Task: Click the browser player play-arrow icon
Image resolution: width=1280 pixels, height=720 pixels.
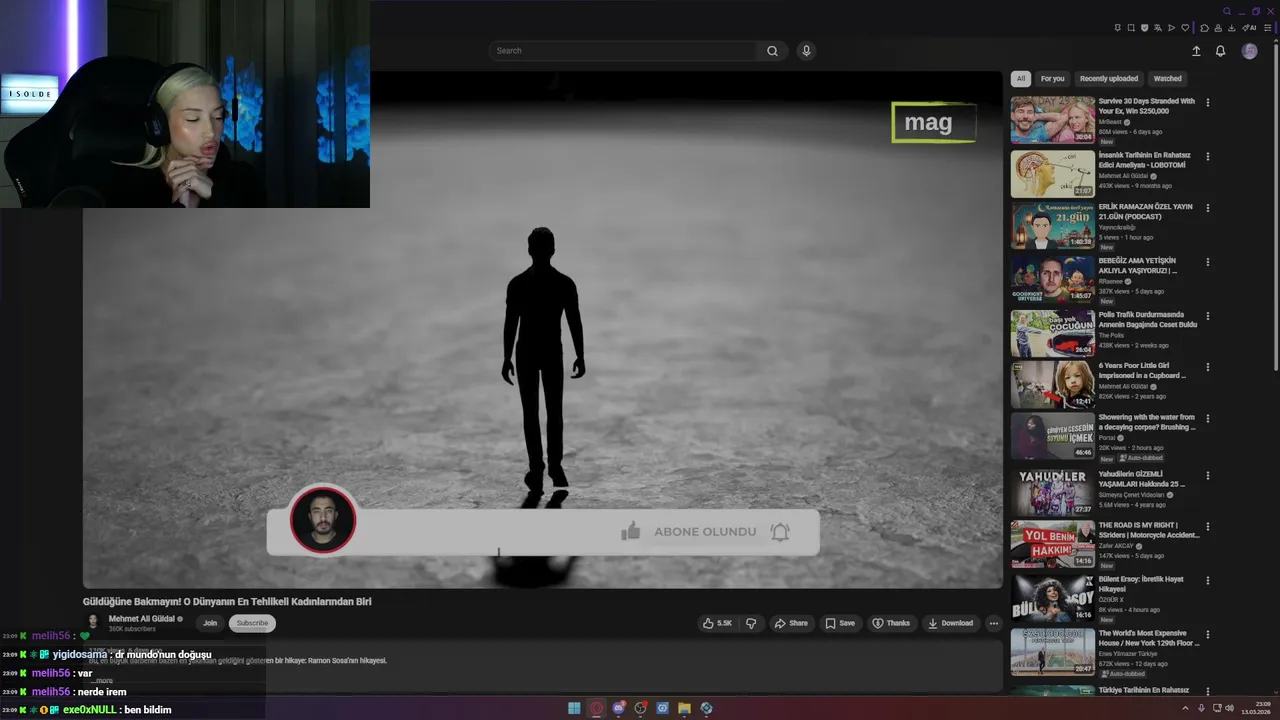Action: (1171, 28)
